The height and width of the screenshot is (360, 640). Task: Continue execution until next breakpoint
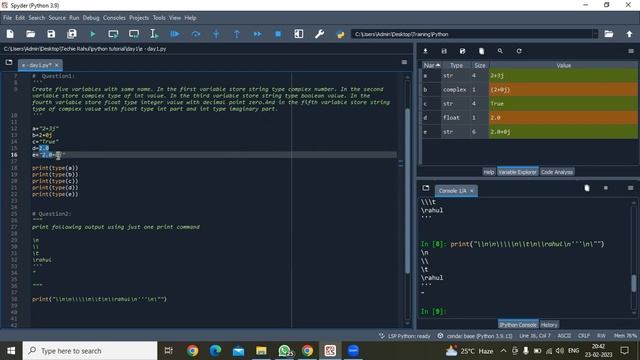point(257,34)
